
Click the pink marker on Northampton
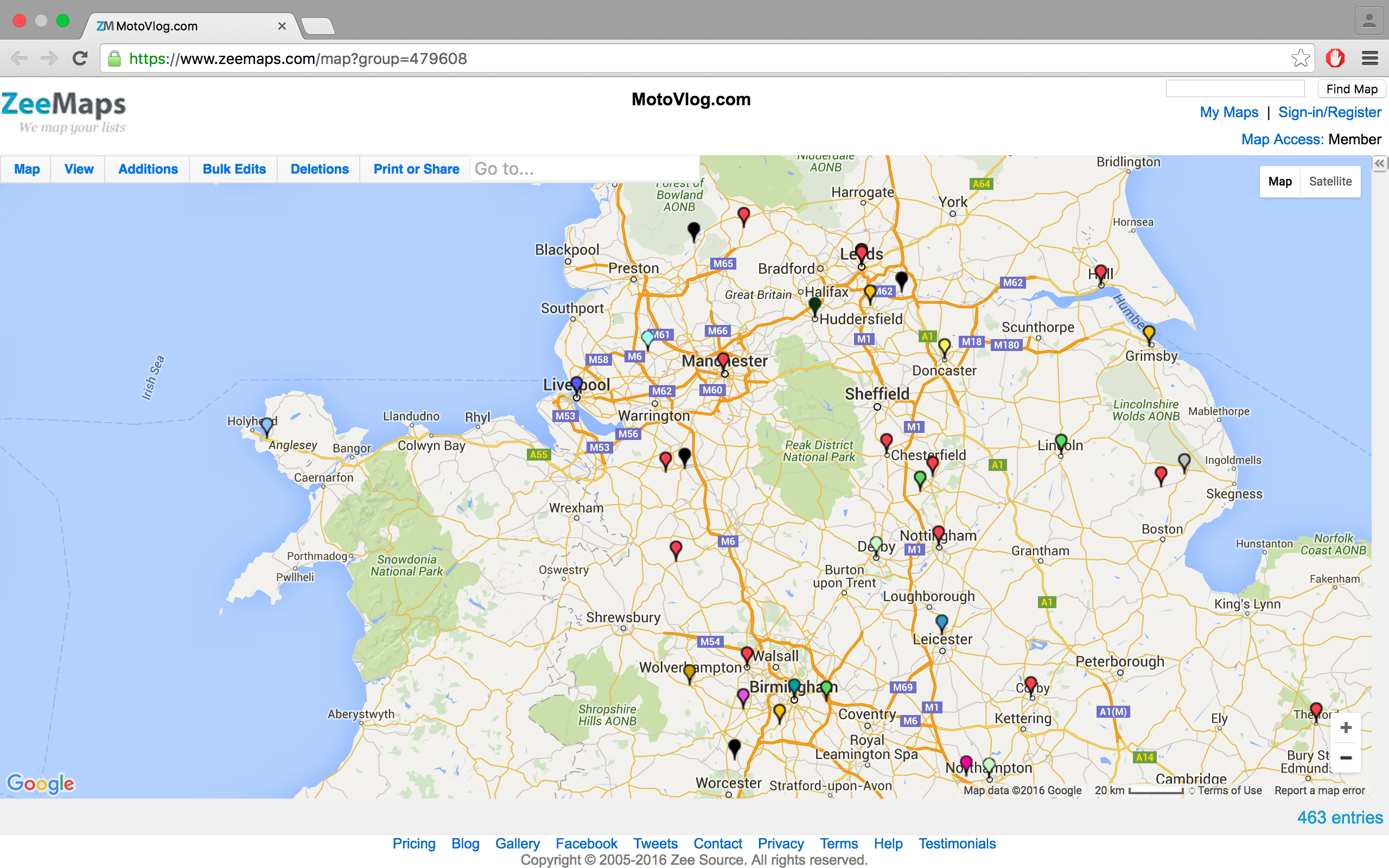pos(966,764)
